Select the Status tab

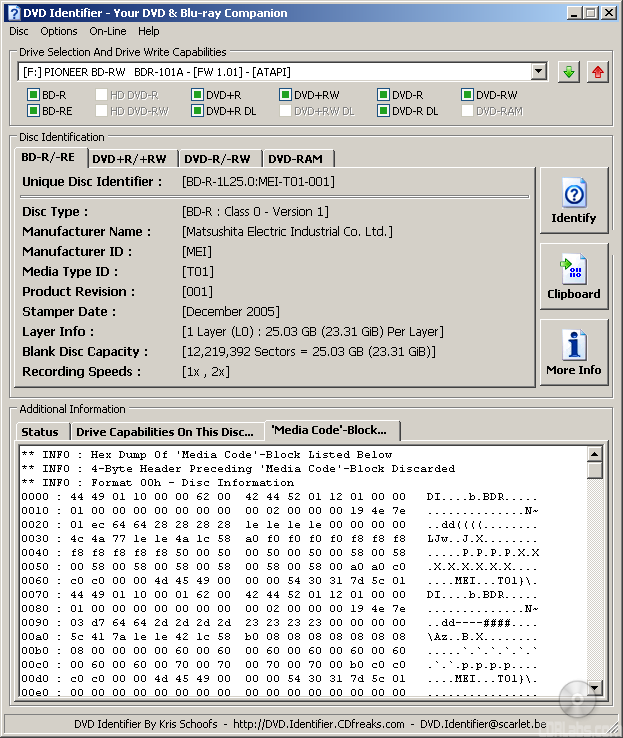point(40,432)
